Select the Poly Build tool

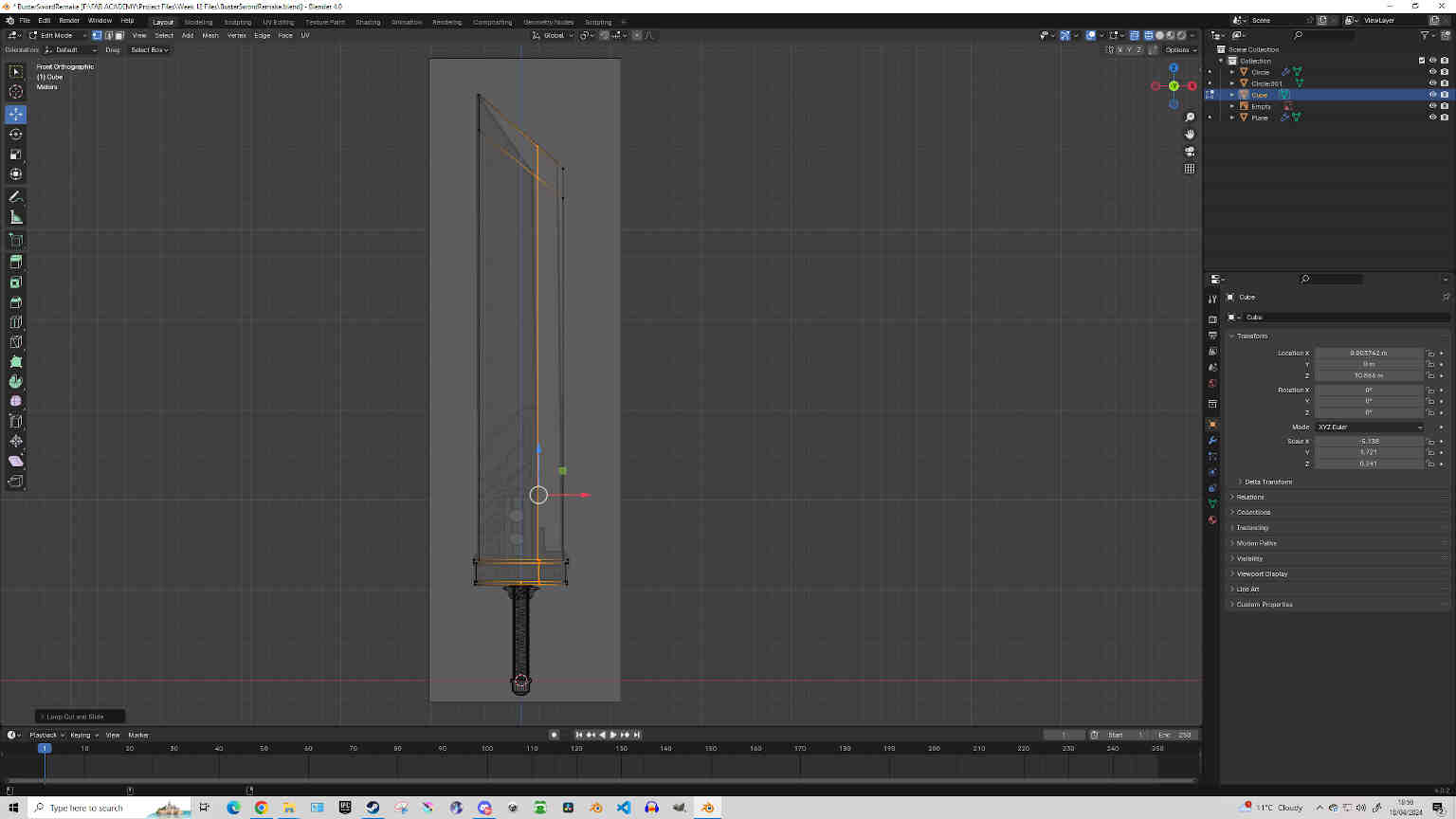(16, 362)
